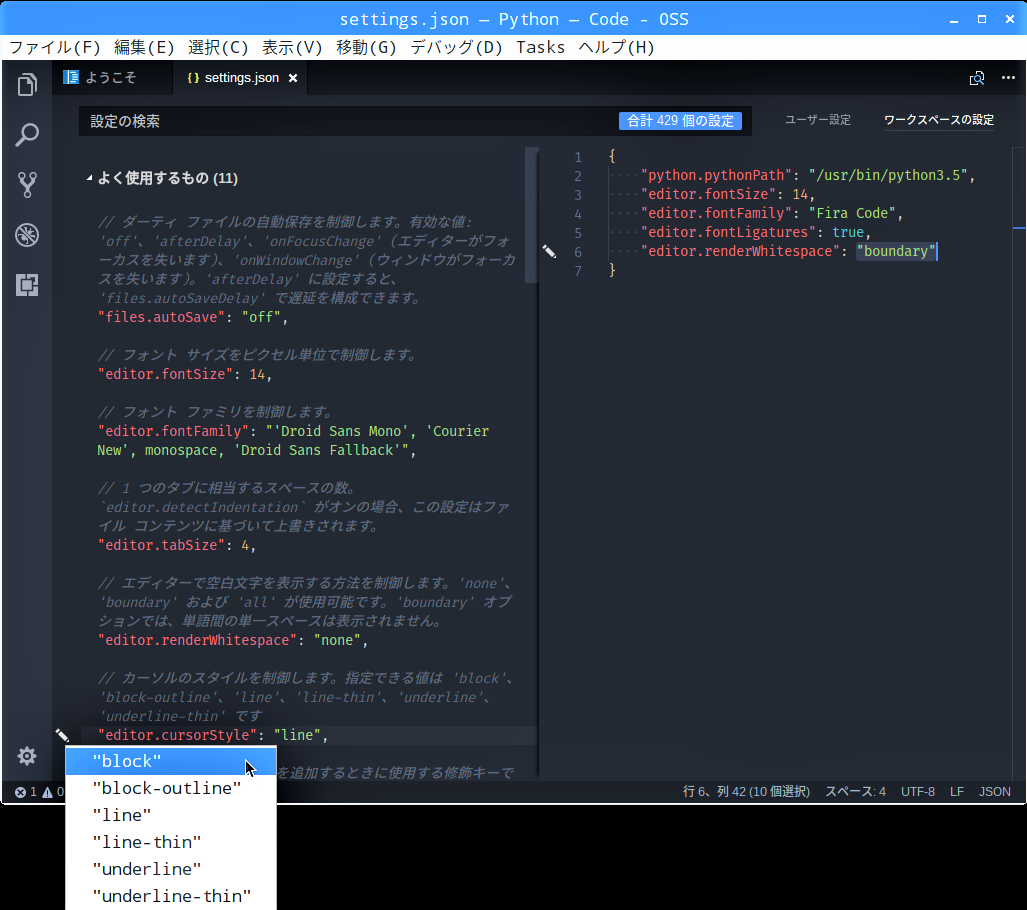Click the "editor.fontLigatures": true line
The width and height of the screenshot is (1027, 910).
[756, 233]
